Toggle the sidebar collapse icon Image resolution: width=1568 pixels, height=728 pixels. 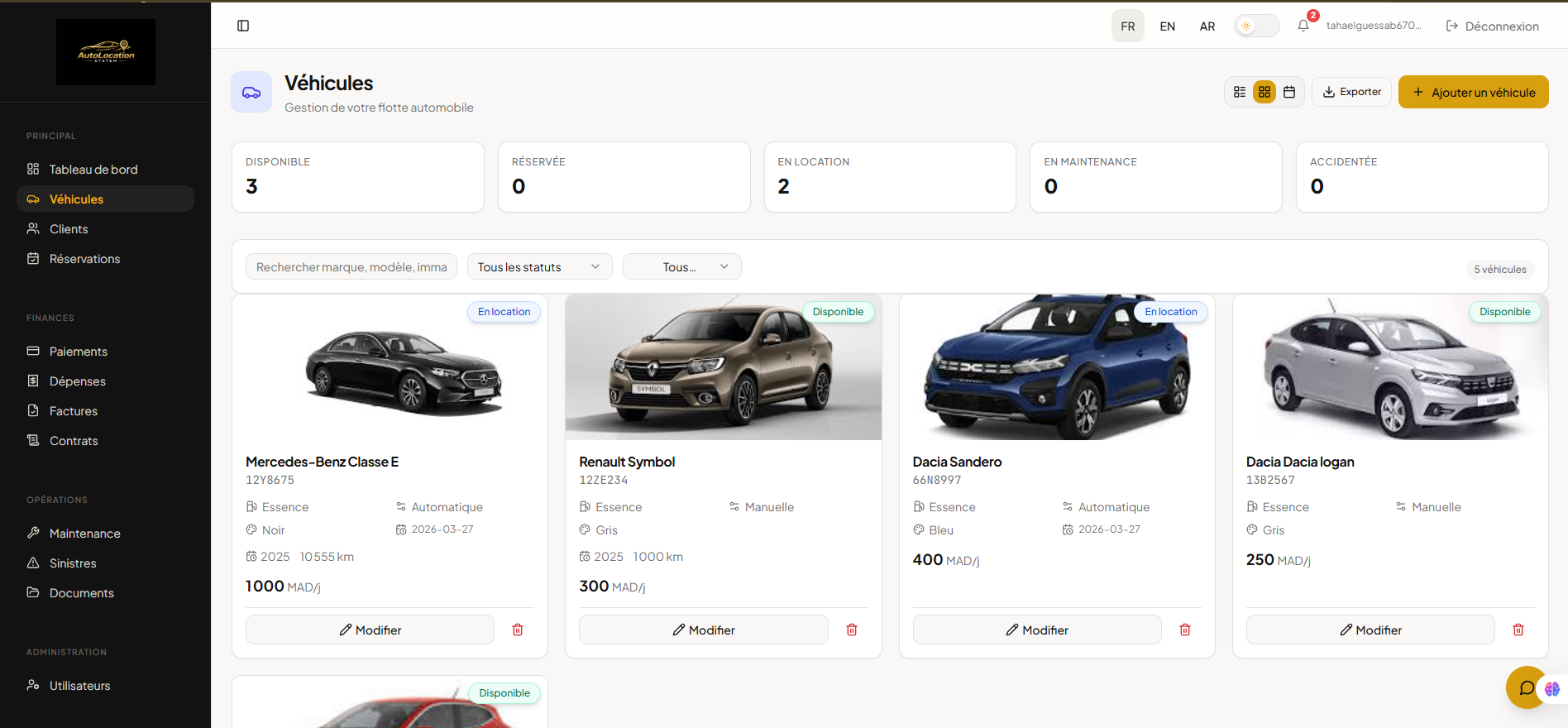pos(243,26)
